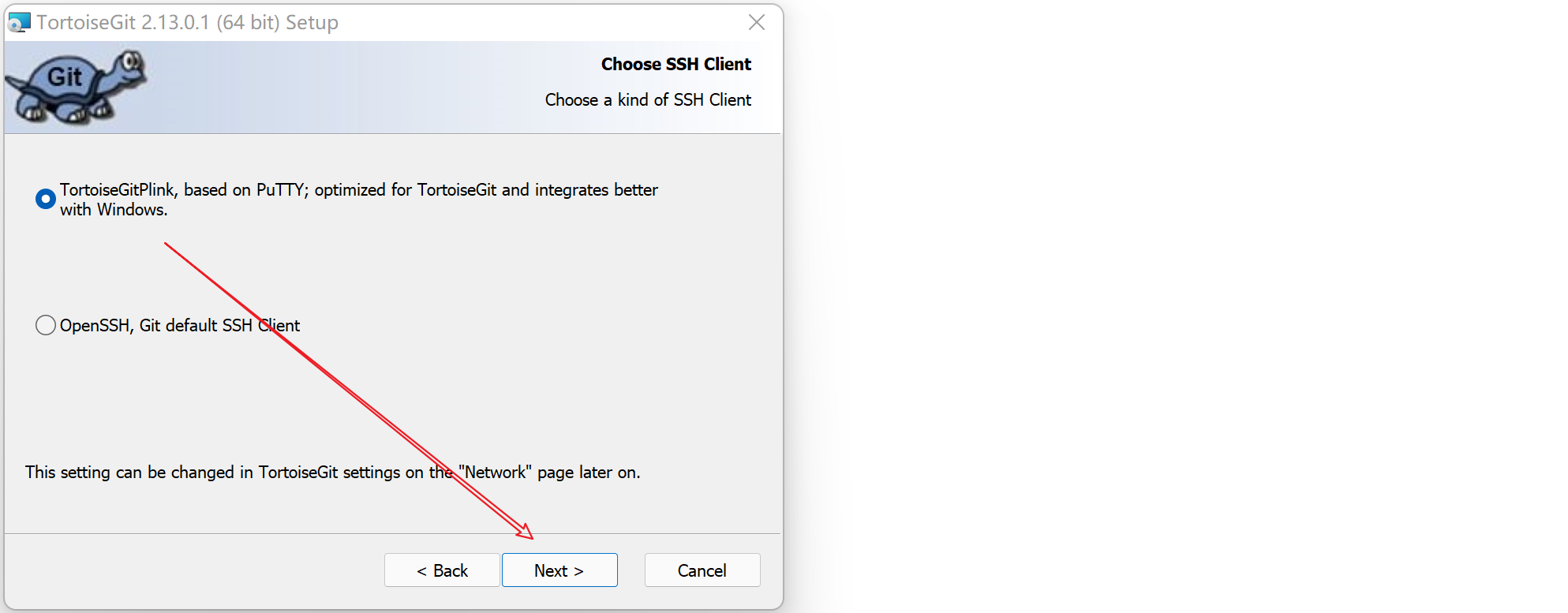
Task: Click the bold "Choose SSH Client" heading
Action: pyautogui.click(x=675, y=65)
